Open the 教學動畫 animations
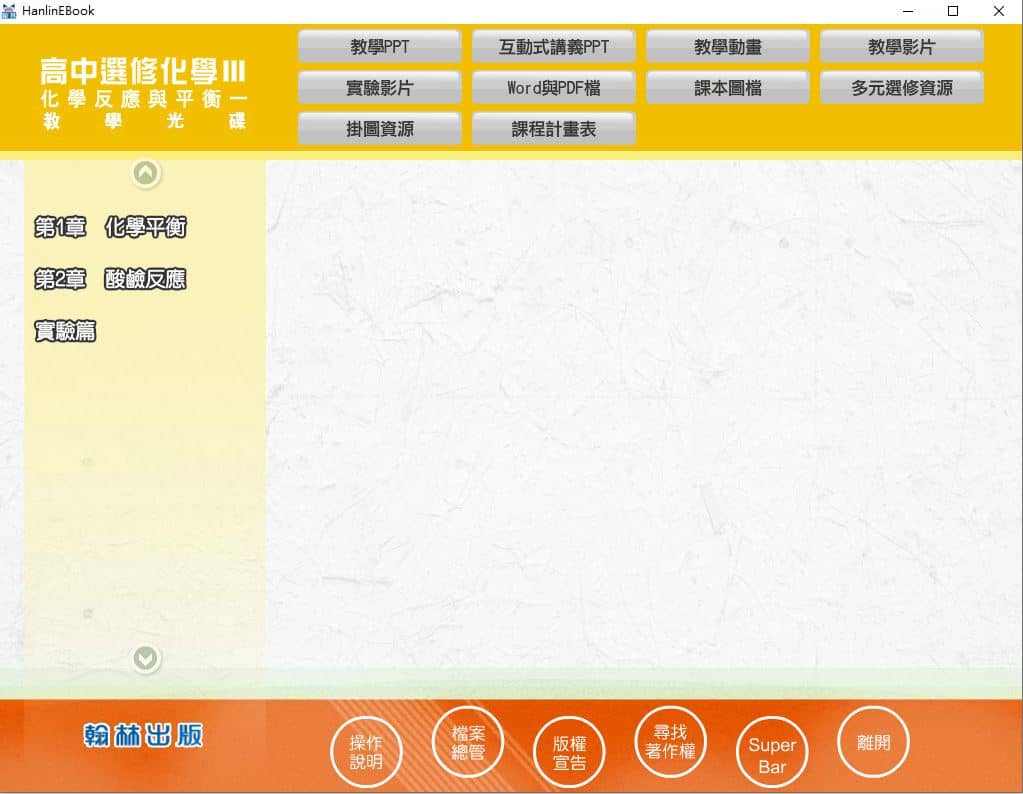This screenshot has height=794, width=1023. [727, 47]
